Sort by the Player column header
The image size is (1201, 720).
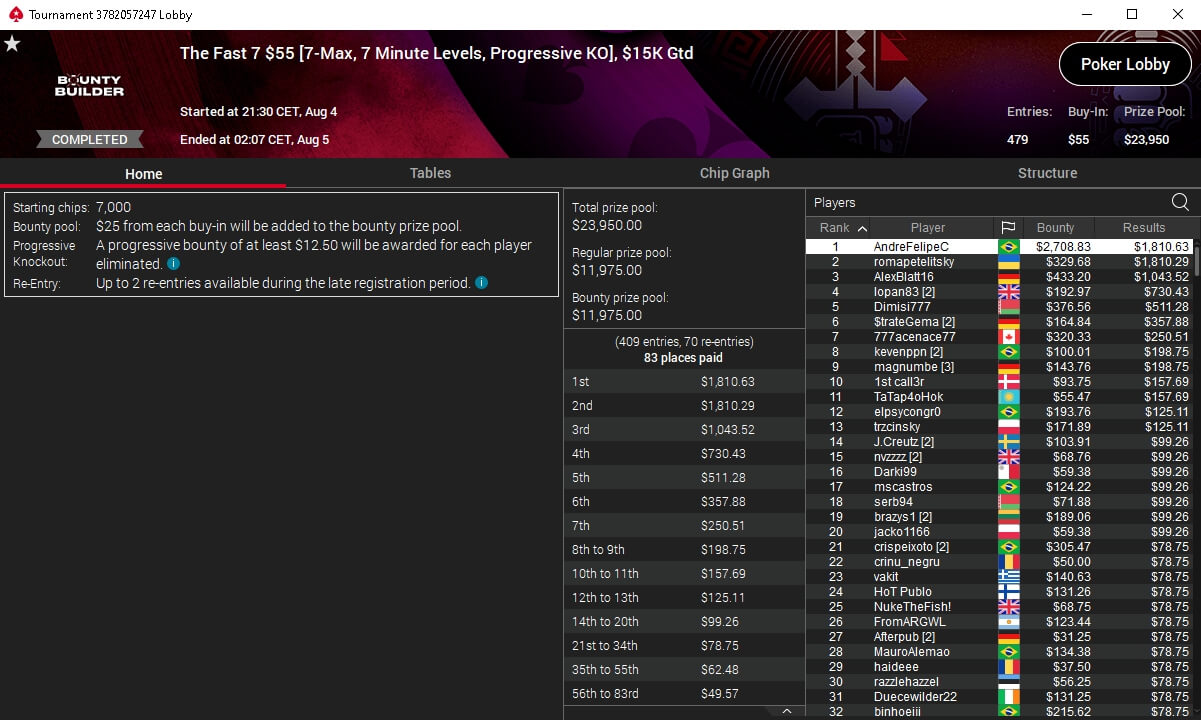[928, 228]
